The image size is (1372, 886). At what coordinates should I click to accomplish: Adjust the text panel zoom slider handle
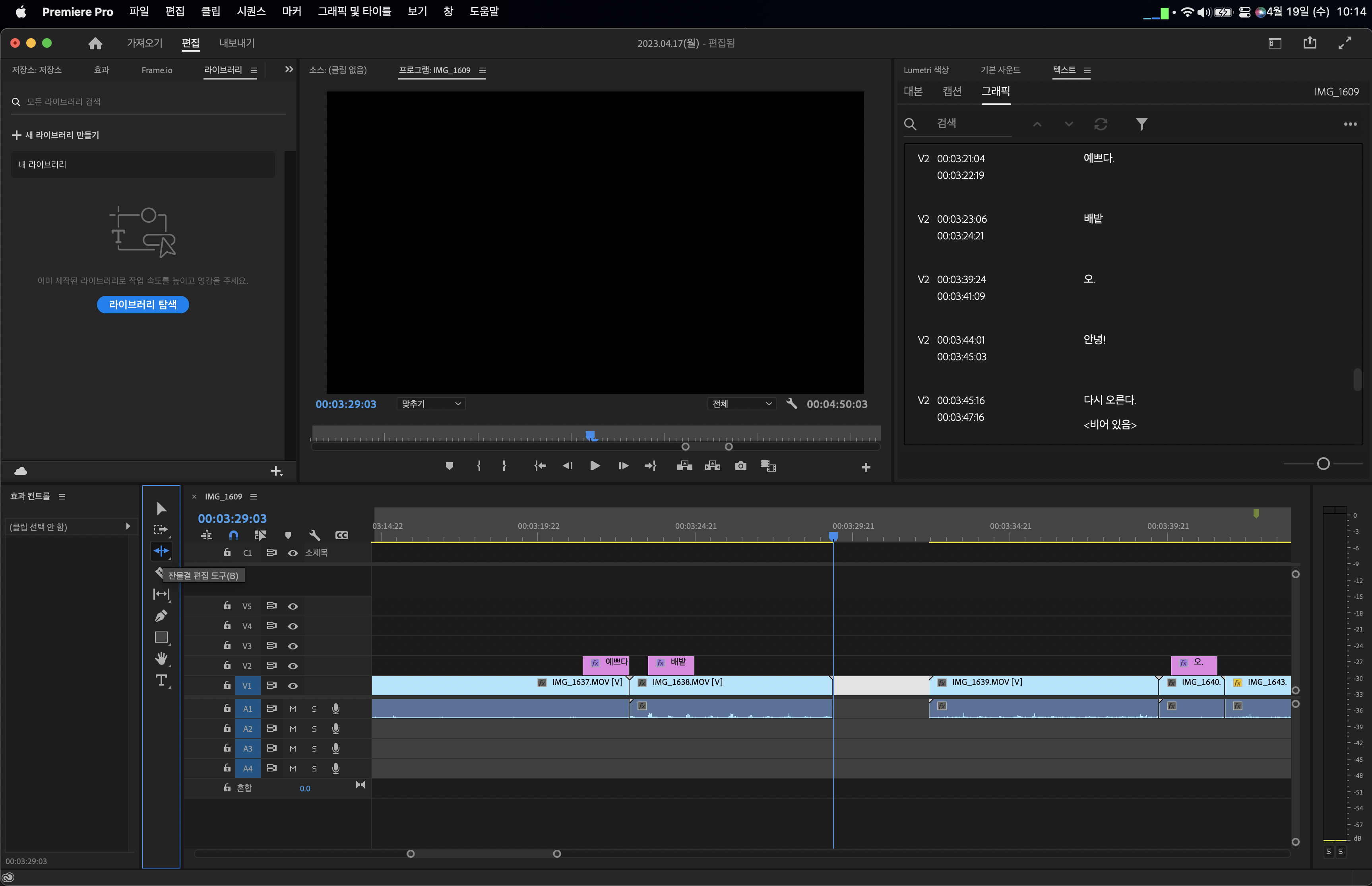[x=1323, y=464]
